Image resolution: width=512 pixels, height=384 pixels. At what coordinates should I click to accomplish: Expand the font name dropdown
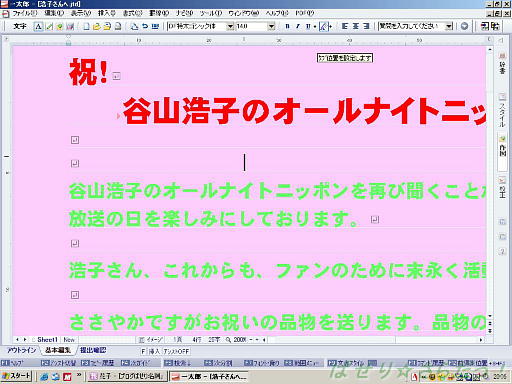pos(230,26)
